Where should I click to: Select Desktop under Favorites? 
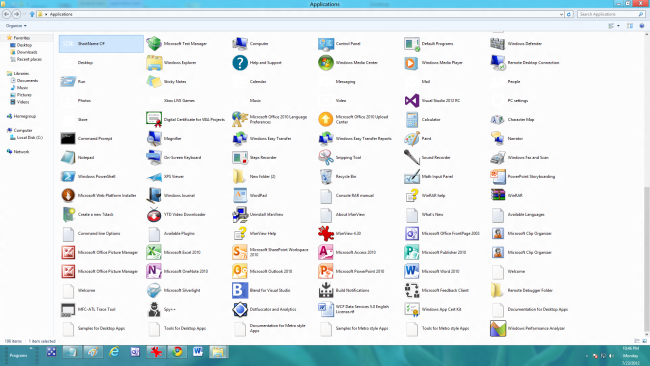24,45
